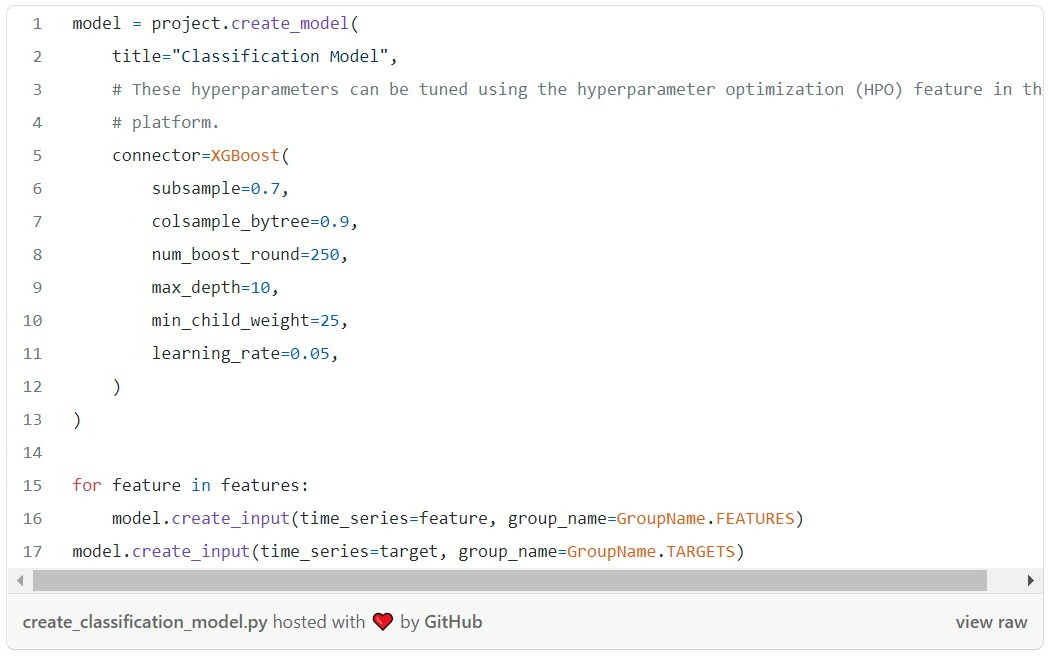Click the red heart icon in the footer
Viewport: 1053px width, 657px height.
click(382, 621)
